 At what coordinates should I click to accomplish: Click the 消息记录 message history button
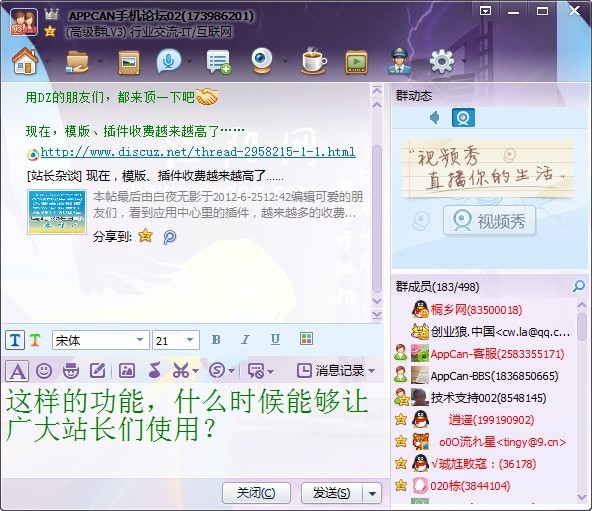coord(331,371)
